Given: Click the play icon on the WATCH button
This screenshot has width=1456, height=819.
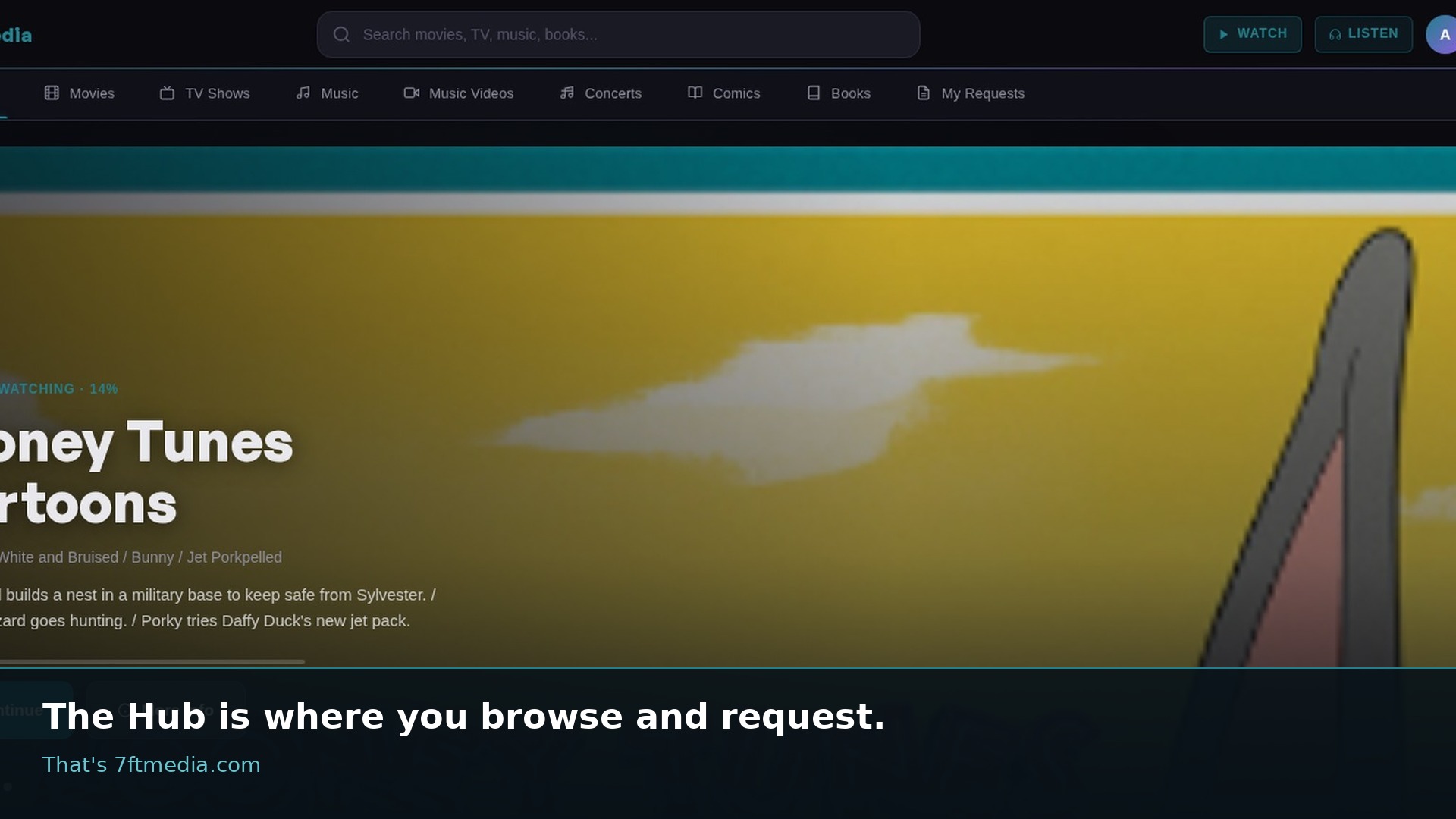Looking at the screenshot, I should (x=1223, y=34).
